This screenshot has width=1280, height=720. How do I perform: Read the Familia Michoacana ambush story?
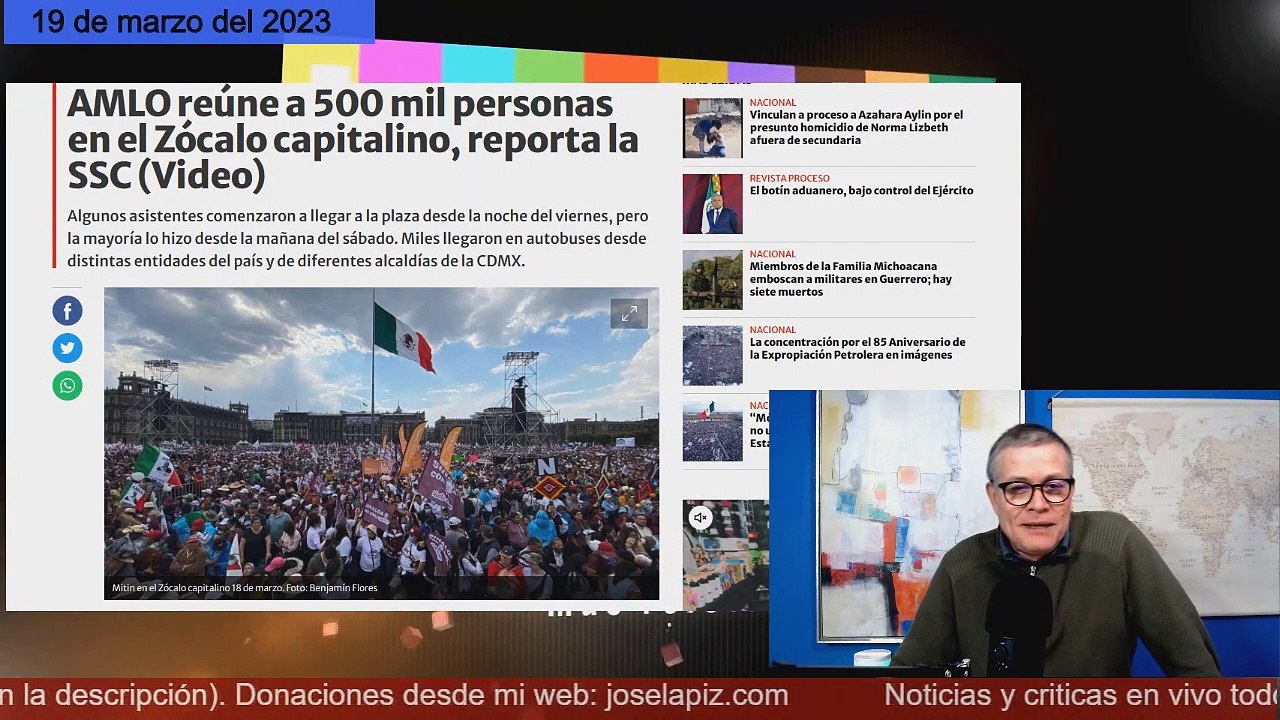[x=851, y=279]
